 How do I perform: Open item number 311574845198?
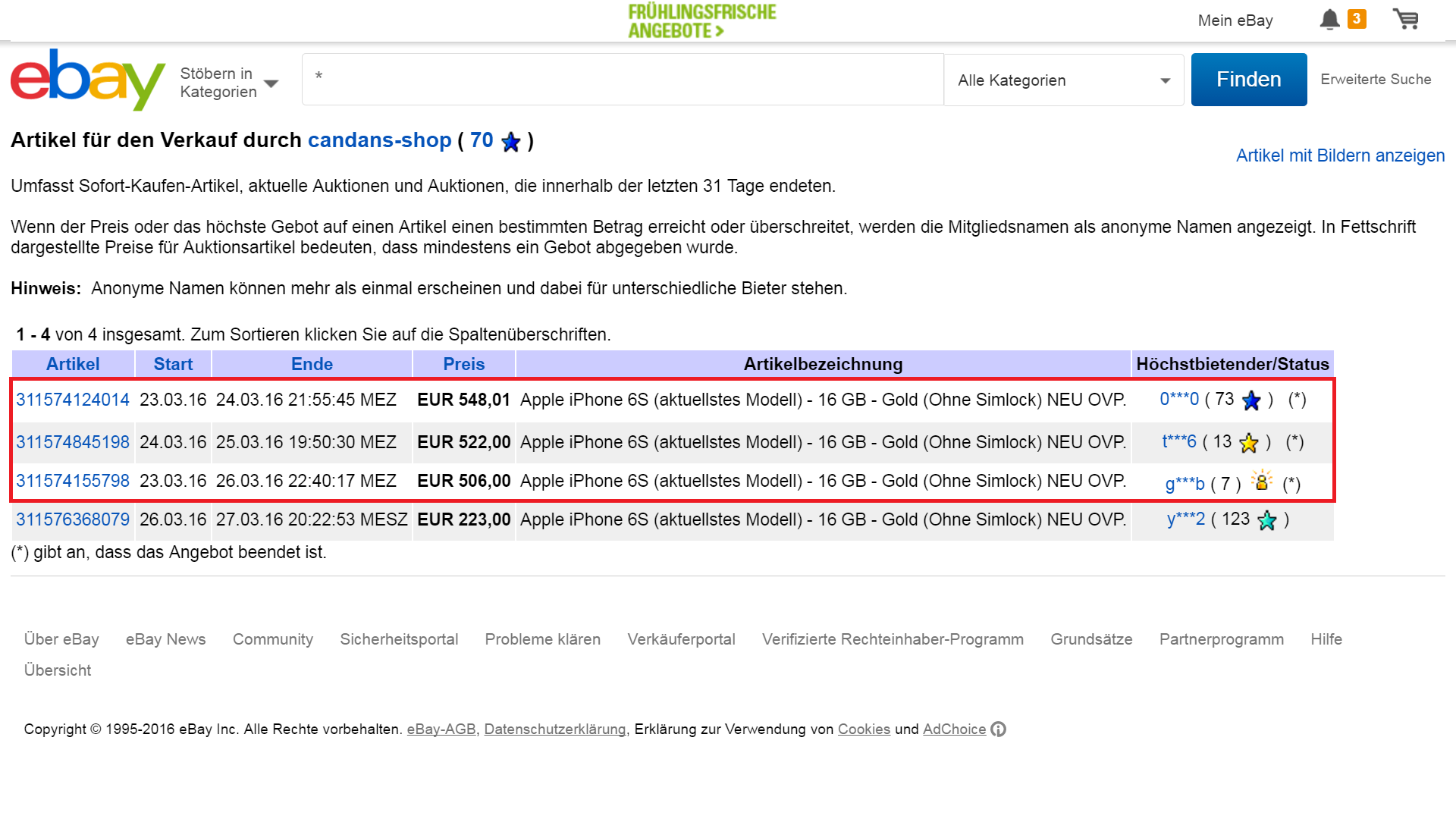[73, 442]
